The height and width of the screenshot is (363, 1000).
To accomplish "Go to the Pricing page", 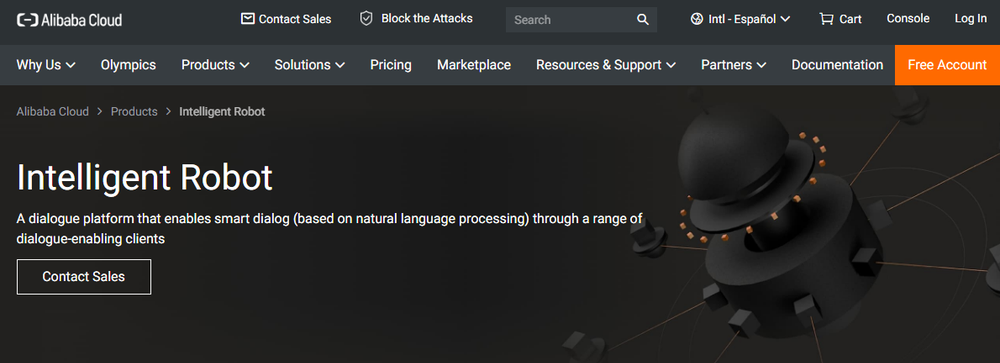I will pyautogui.click(x=390, y=64).
